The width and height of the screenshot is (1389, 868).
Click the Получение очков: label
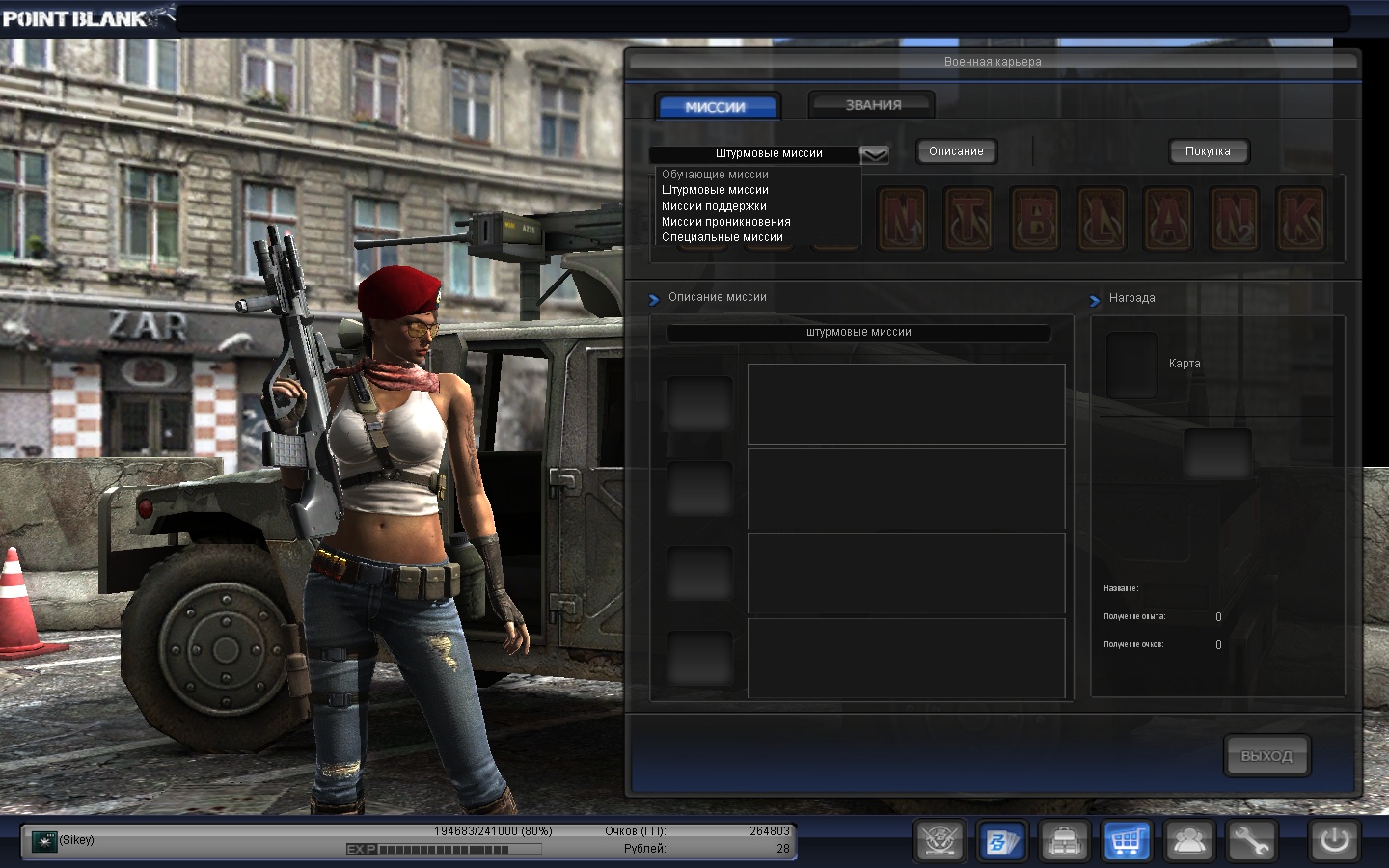point(1133,644)
